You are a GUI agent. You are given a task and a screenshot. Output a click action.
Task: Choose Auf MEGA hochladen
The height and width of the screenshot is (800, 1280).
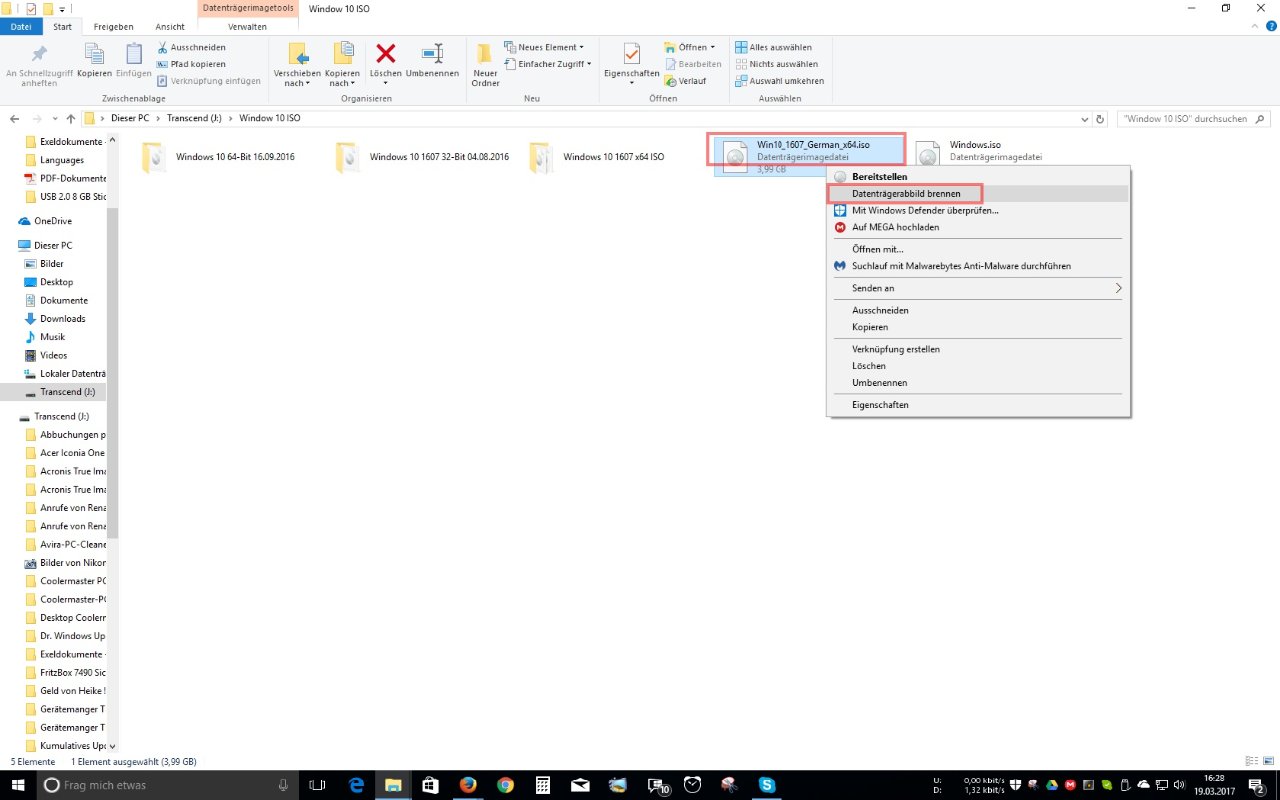tap(979, 227)
